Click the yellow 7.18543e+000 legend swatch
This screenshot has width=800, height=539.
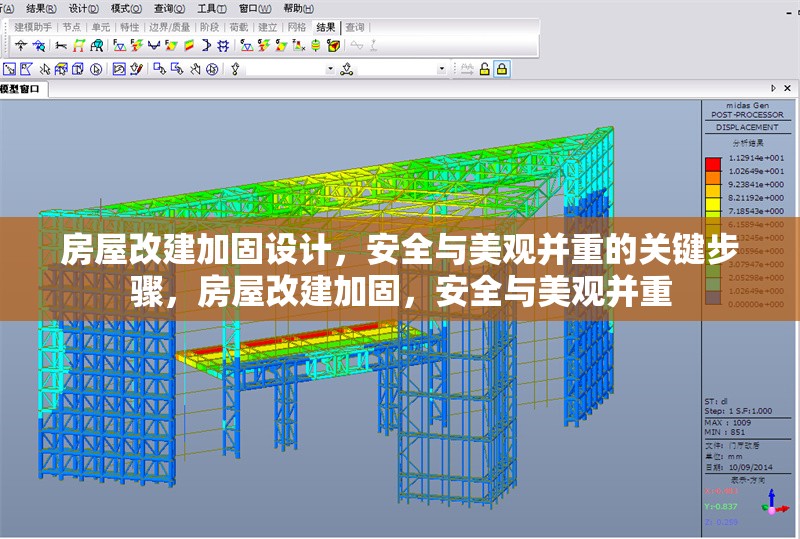pos(713,205)
